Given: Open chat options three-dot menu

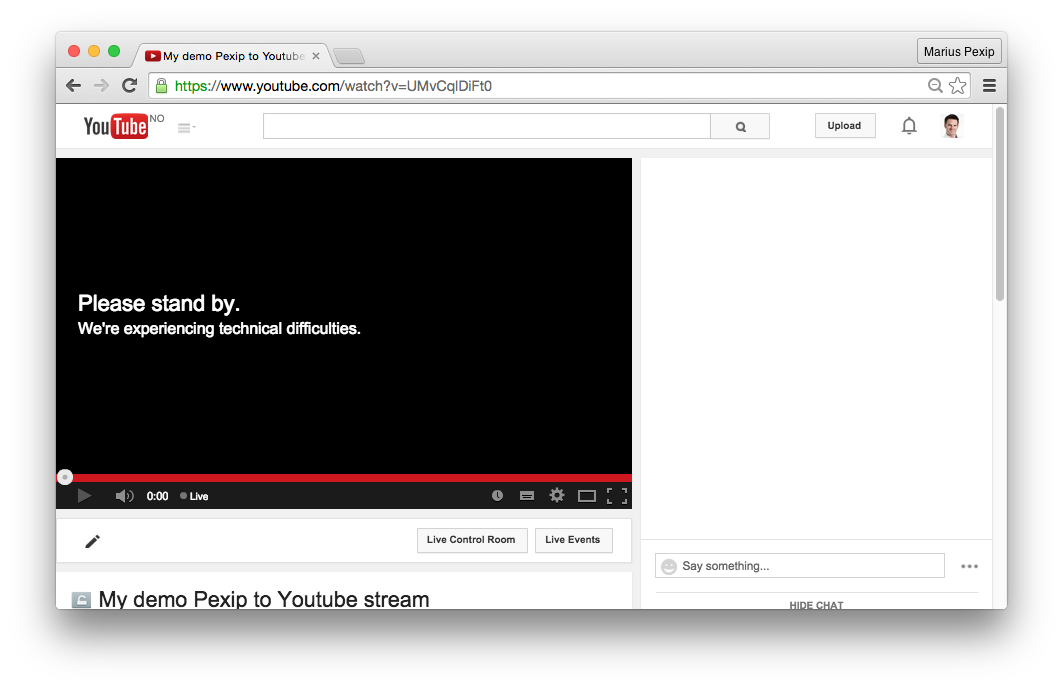Looking at the screenshot, I should click(969, 566).
